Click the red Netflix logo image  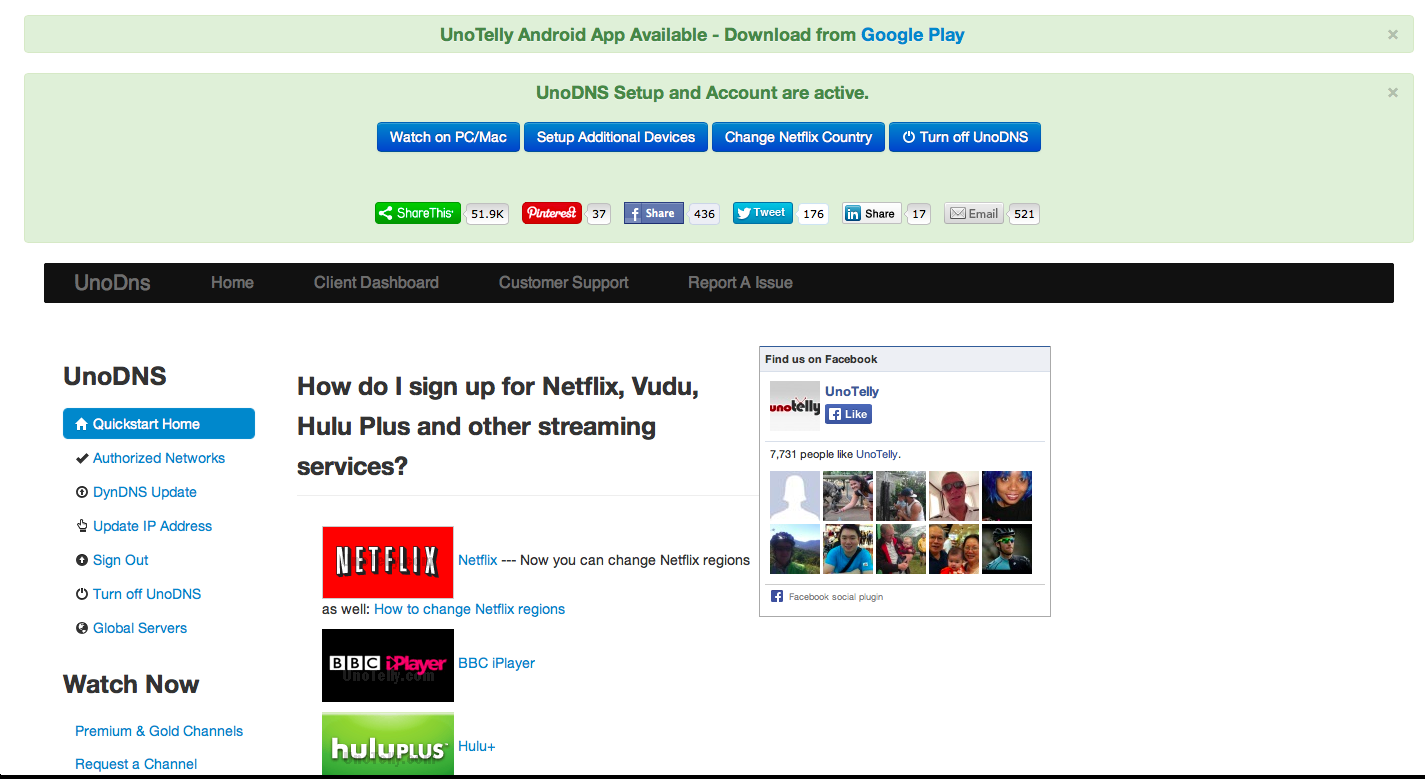388,562
